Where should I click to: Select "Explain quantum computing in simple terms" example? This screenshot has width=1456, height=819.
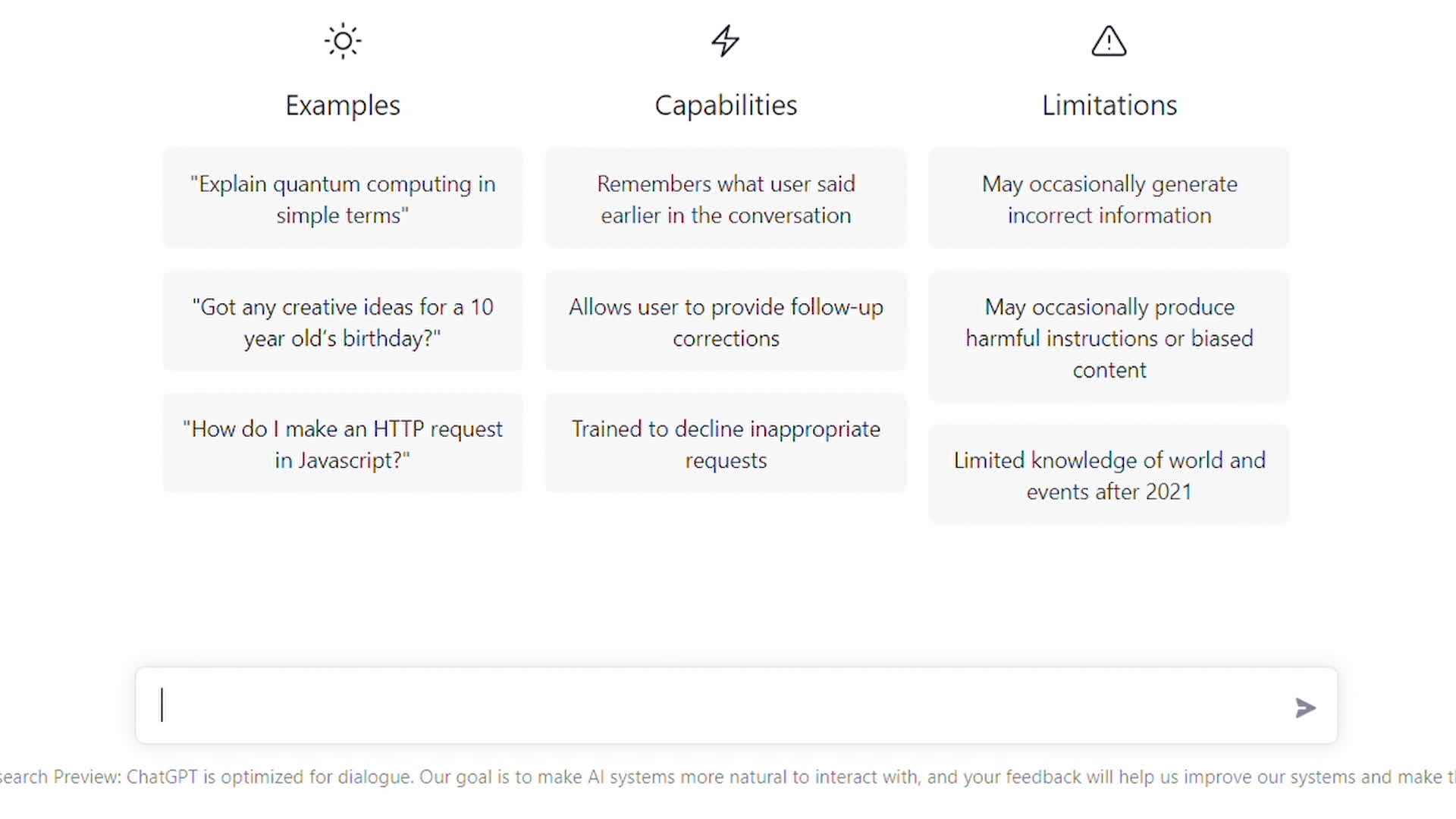click(343, 199)
